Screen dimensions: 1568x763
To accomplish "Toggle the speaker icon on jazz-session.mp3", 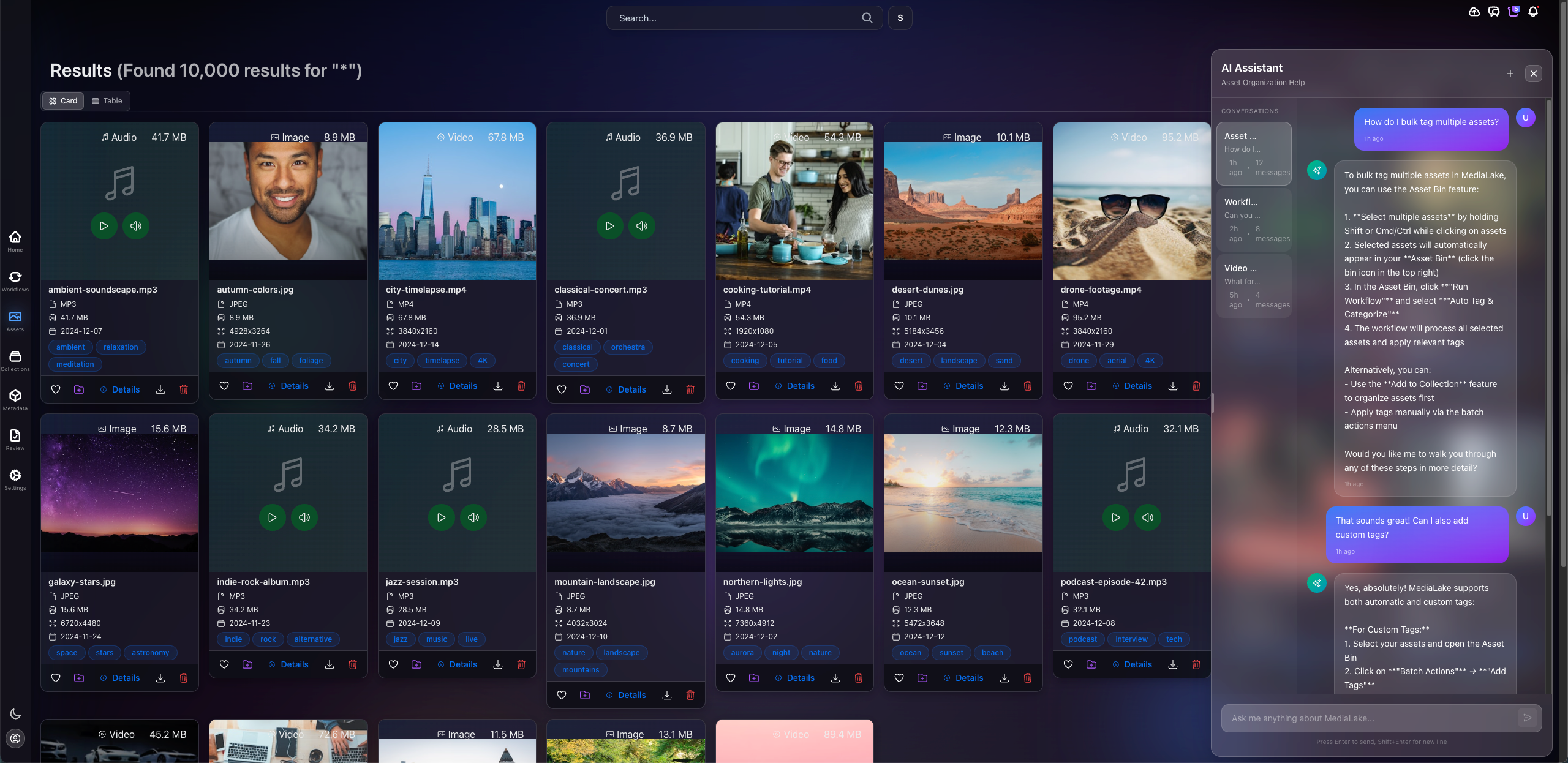I will [x=472, y=517].
